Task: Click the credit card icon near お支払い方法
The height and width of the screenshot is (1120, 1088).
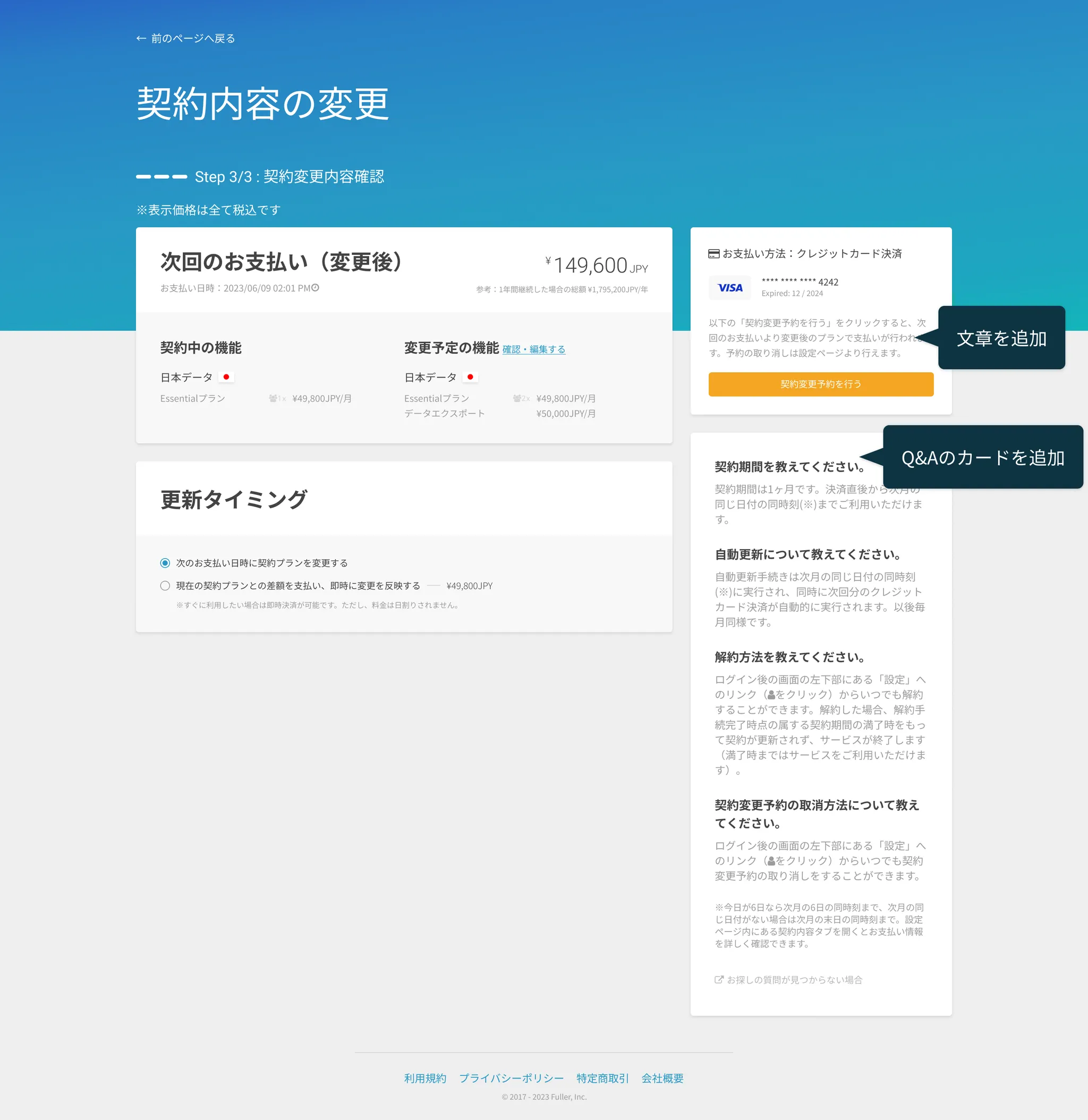Action: point(713,254)
